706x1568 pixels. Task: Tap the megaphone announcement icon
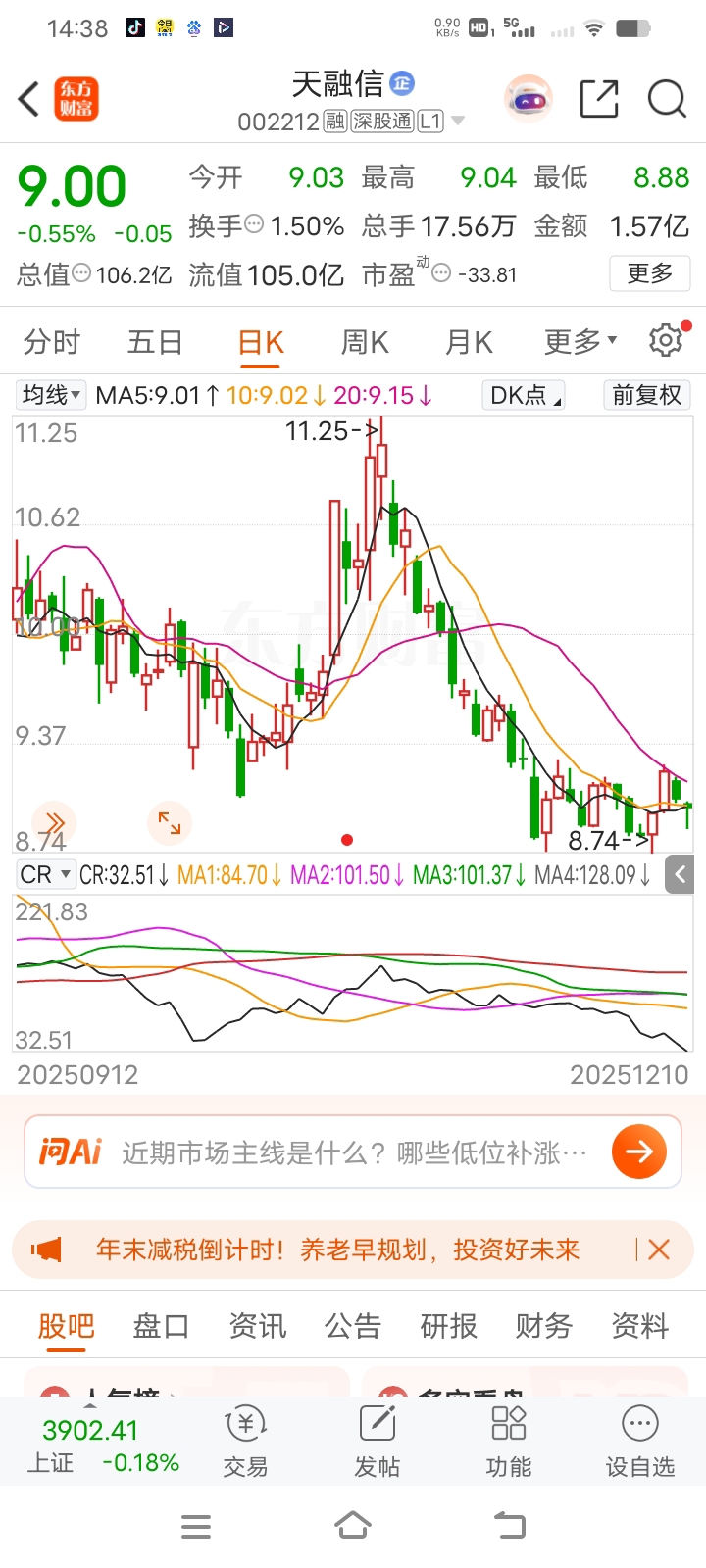[46, 1249]
